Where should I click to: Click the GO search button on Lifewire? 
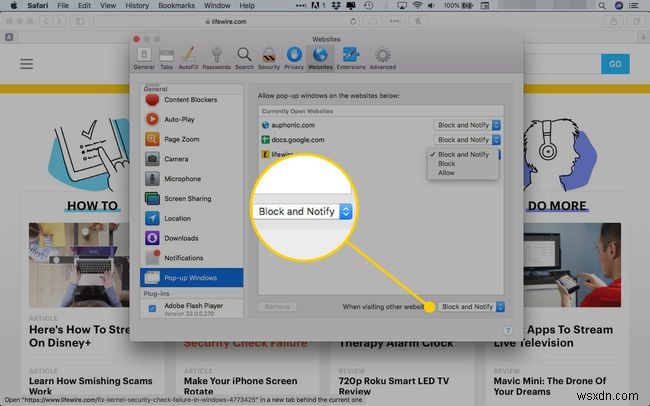[615, 64]
